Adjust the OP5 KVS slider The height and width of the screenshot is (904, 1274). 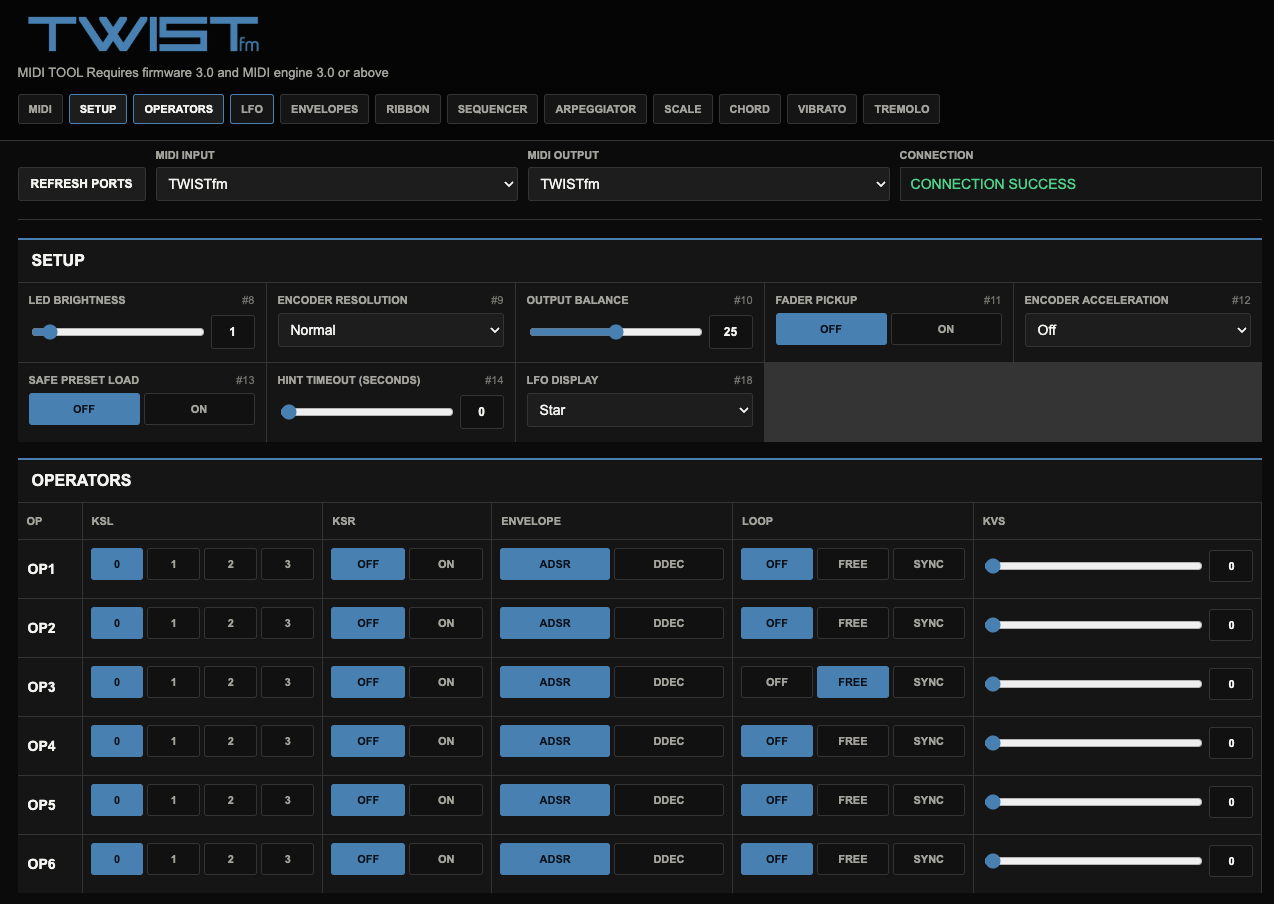coord(1093,802)
